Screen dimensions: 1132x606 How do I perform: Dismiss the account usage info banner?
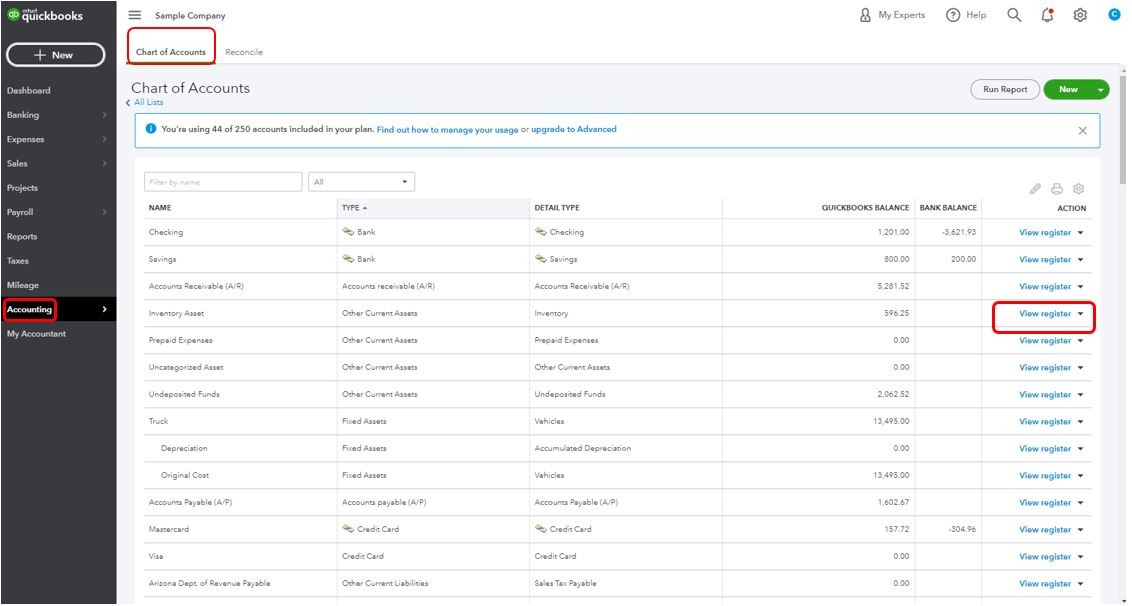pos(1082,130)
